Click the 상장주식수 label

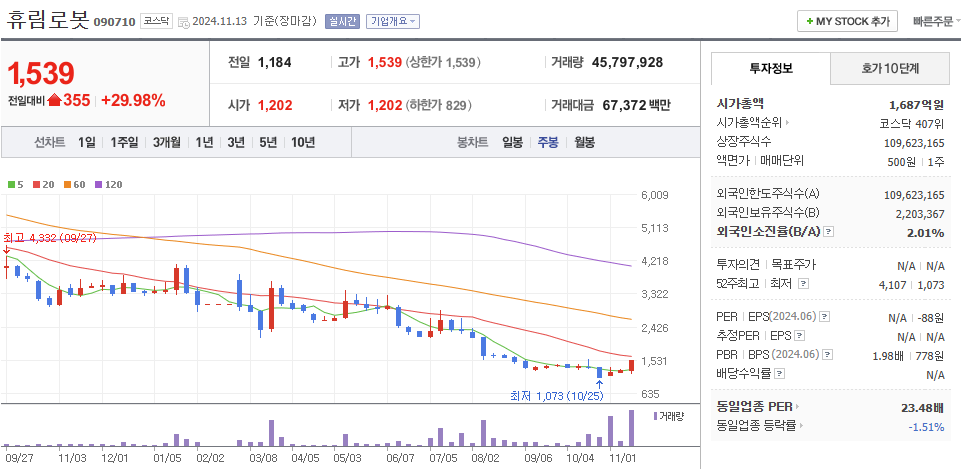pos(744,141)
